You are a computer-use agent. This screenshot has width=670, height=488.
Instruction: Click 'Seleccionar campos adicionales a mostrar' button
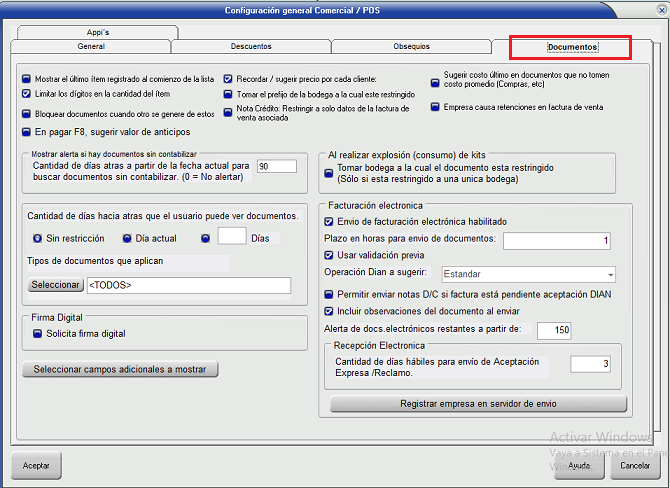tap(120, 369)
